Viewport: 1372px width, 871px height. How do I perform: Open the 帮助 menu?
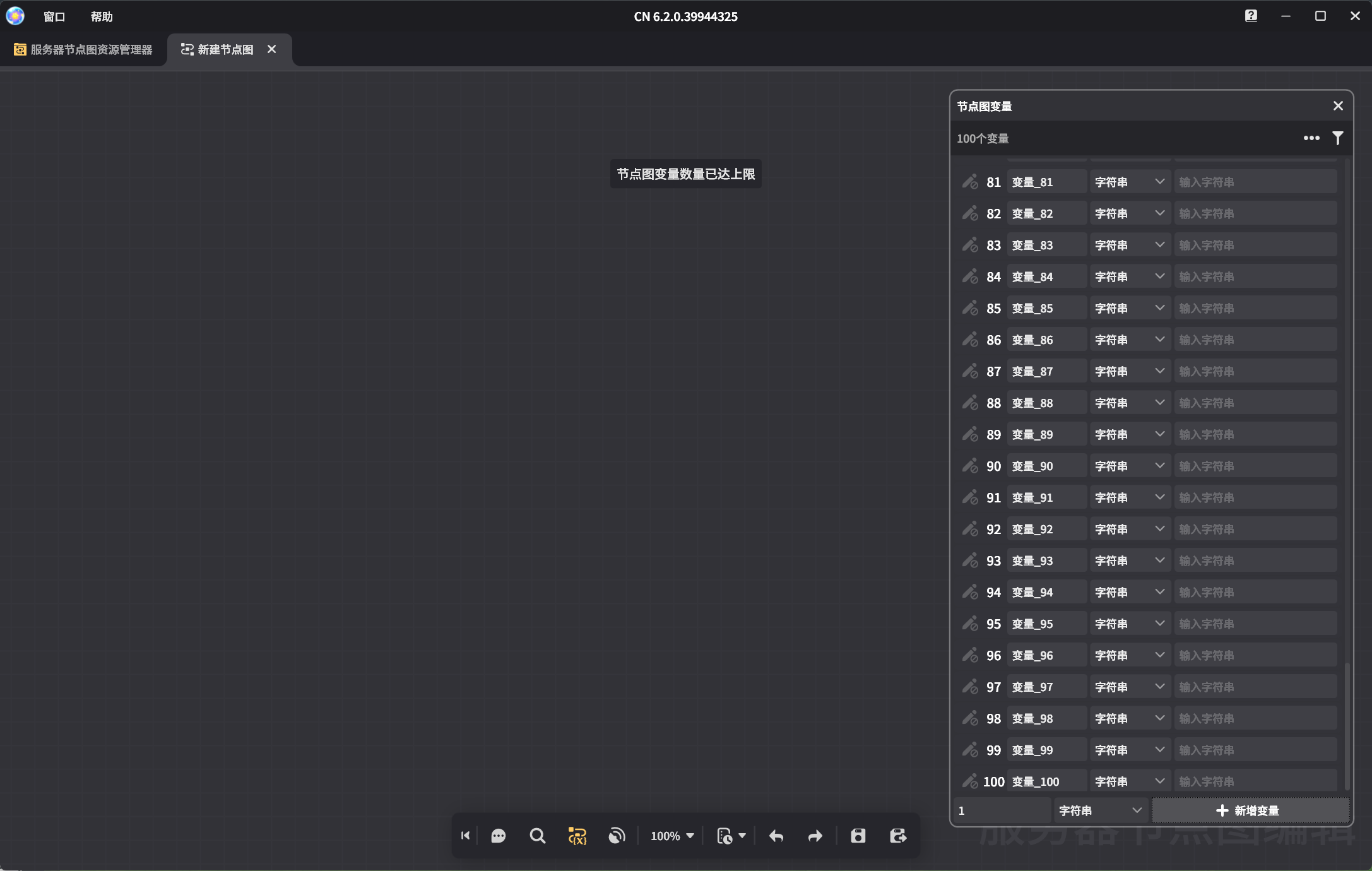coord(101,17)
